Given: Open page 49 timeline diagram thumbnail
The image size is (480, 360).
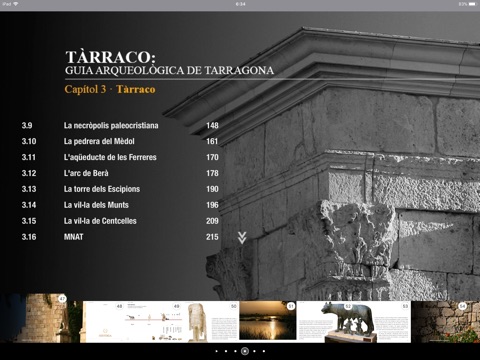Looking at the screenshot, I should tap(154, 322).
